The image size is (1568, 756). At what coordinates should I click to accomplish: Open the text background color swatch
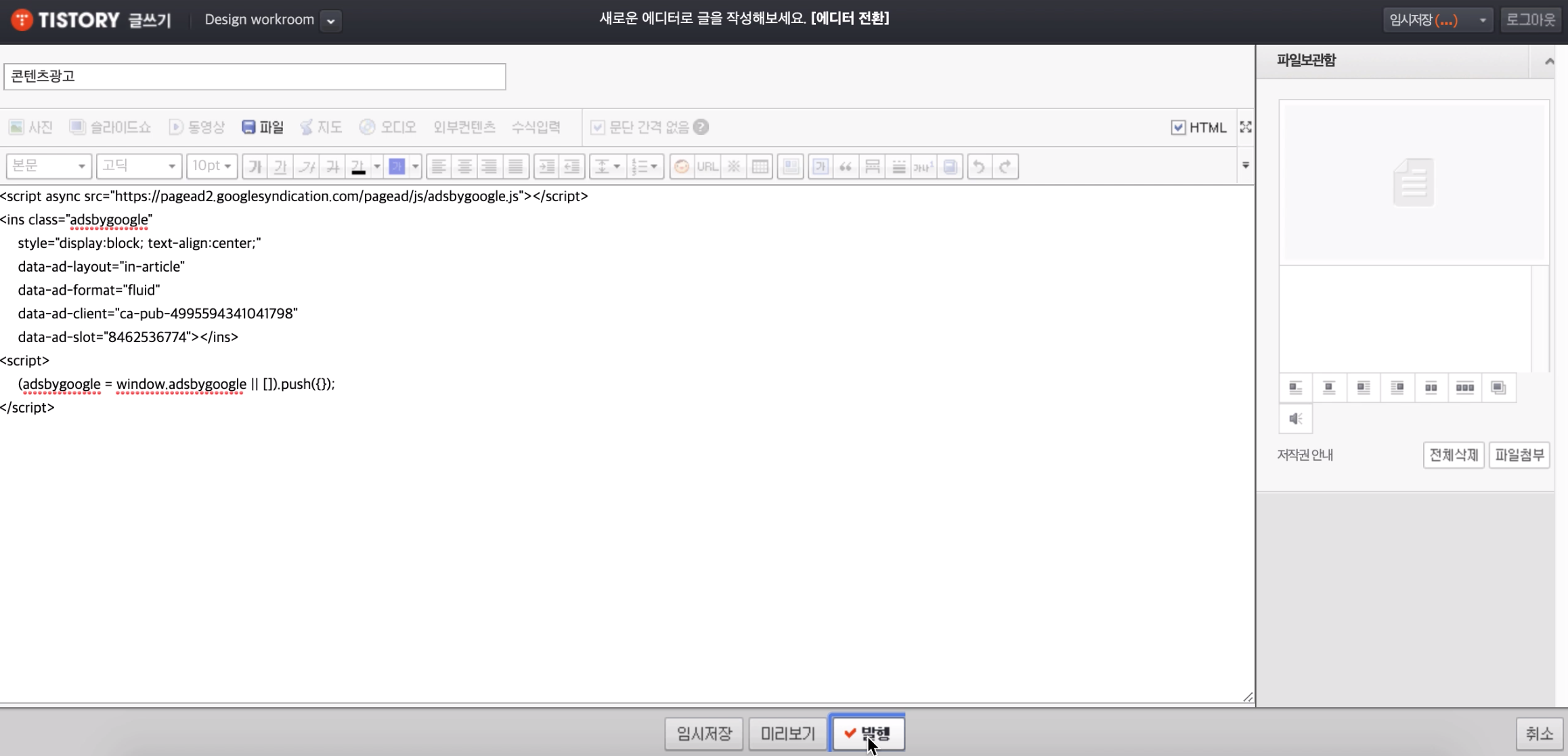pos(397,167)
